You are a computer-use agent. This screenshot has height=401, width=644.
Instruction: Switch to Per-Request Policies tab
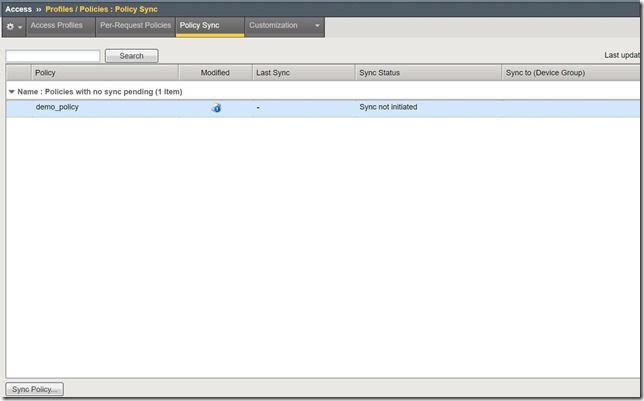tap(136, 25)
